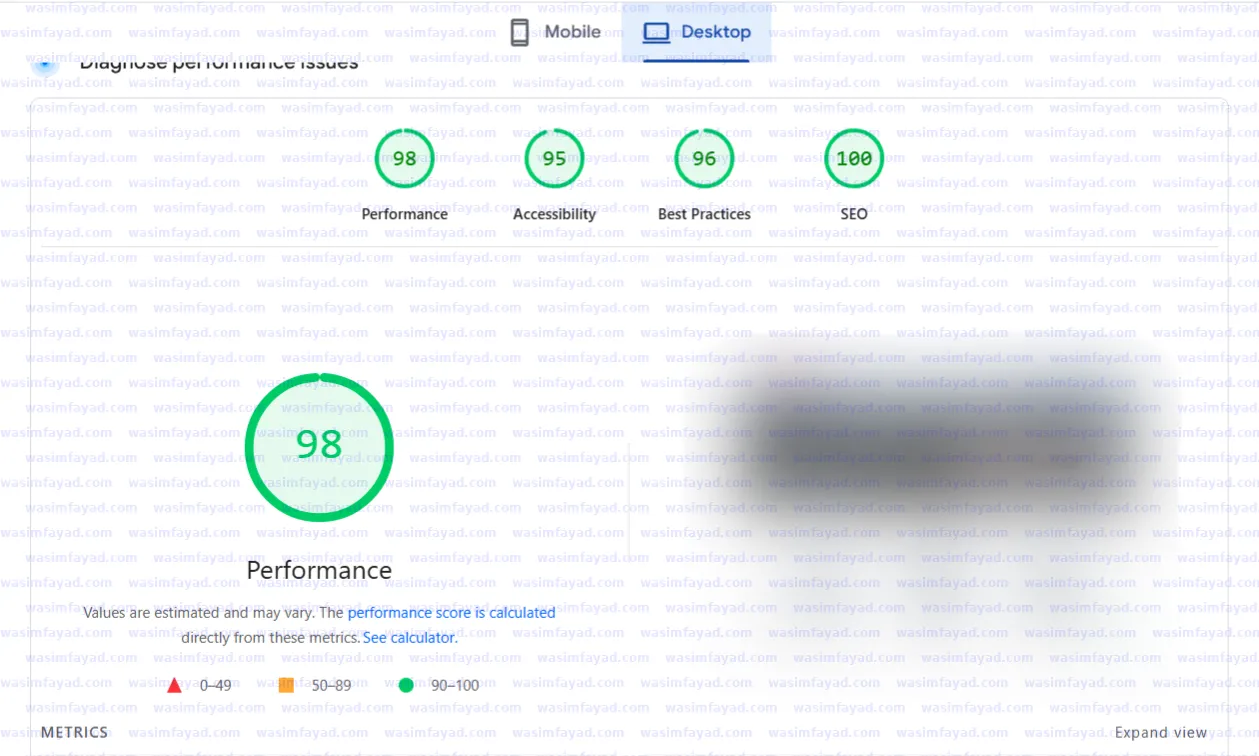
Task: Click the desktop monitor icon
Action: click(656, 32)
